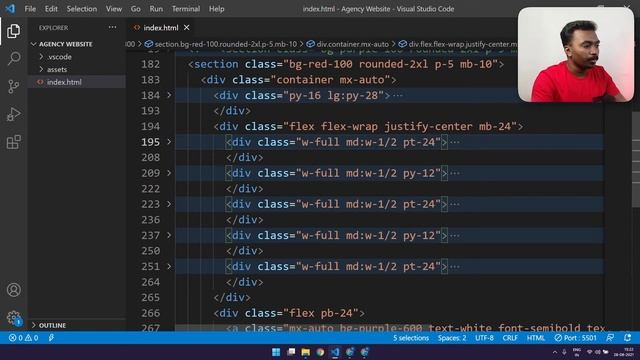The width and height of the screenshot is (640, 360).
Task: Click the feedback icon in status bar
Action: 610,338
